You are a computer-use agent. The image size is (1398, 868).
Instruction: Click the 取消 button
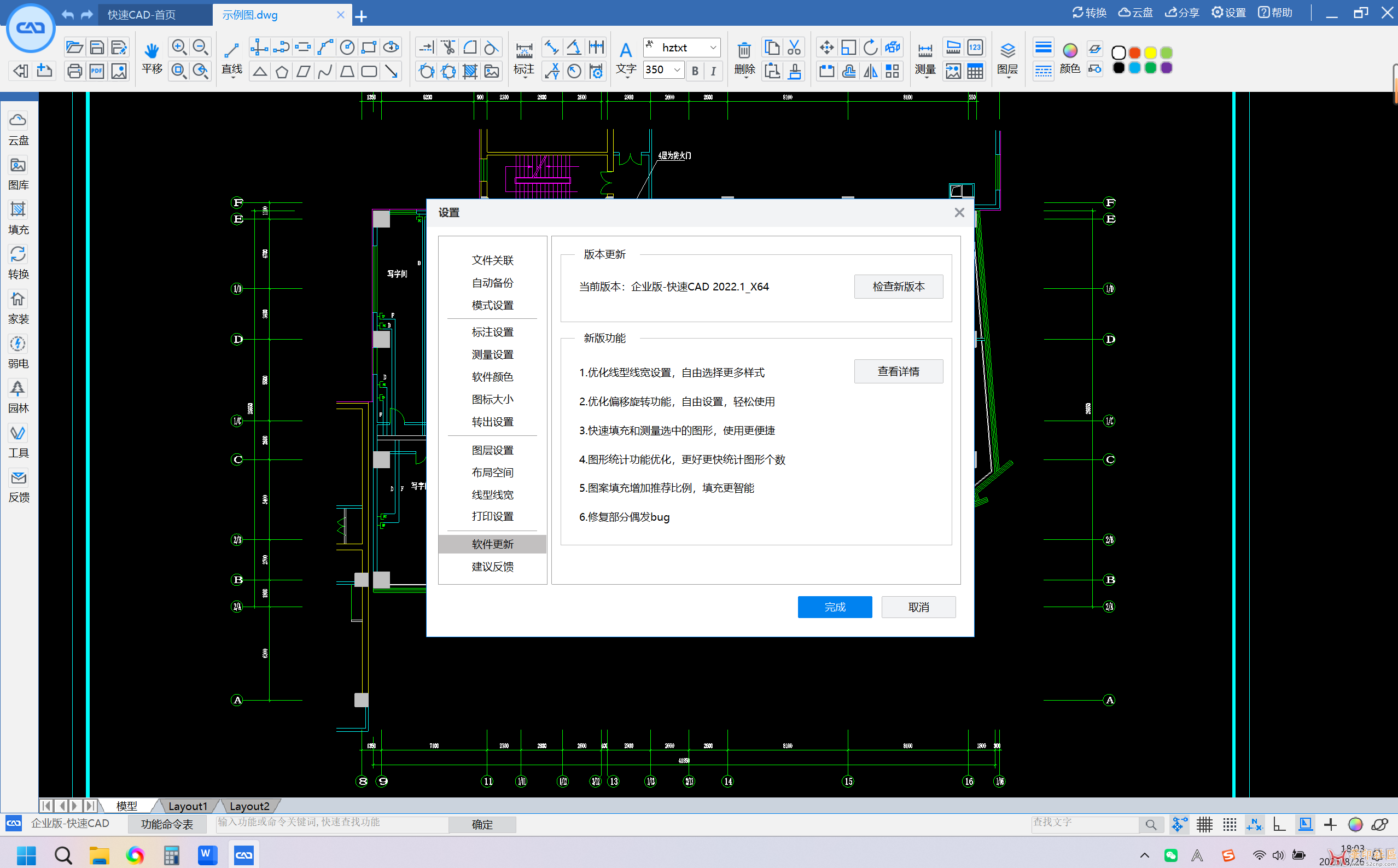click(918, 606)
